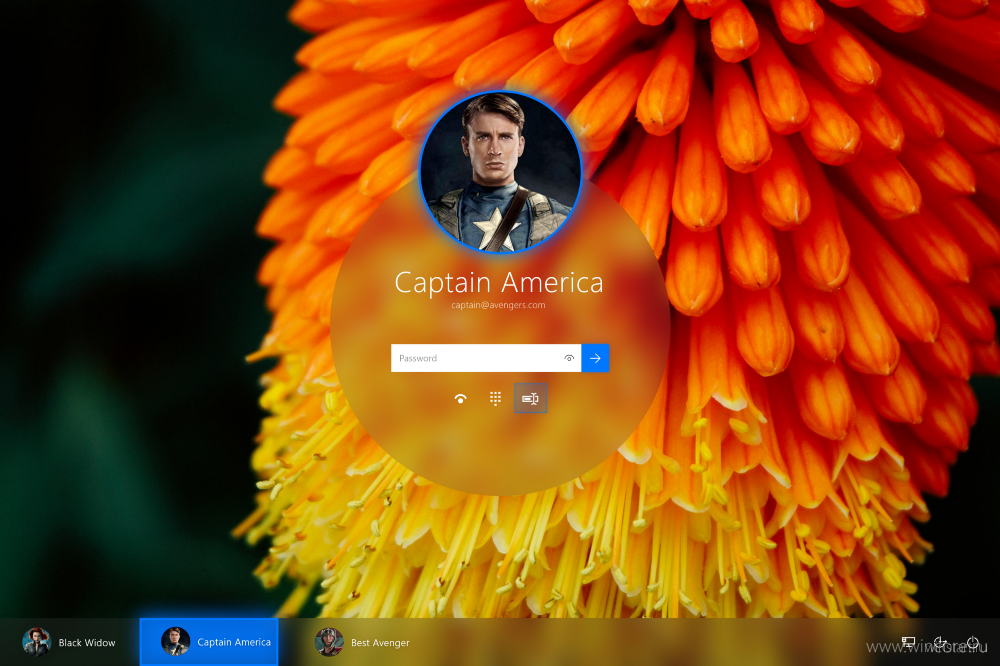This screenshot has height=666, width=1000.
Task: Select the Captain America label in the user bar
Action: point(234,643)
